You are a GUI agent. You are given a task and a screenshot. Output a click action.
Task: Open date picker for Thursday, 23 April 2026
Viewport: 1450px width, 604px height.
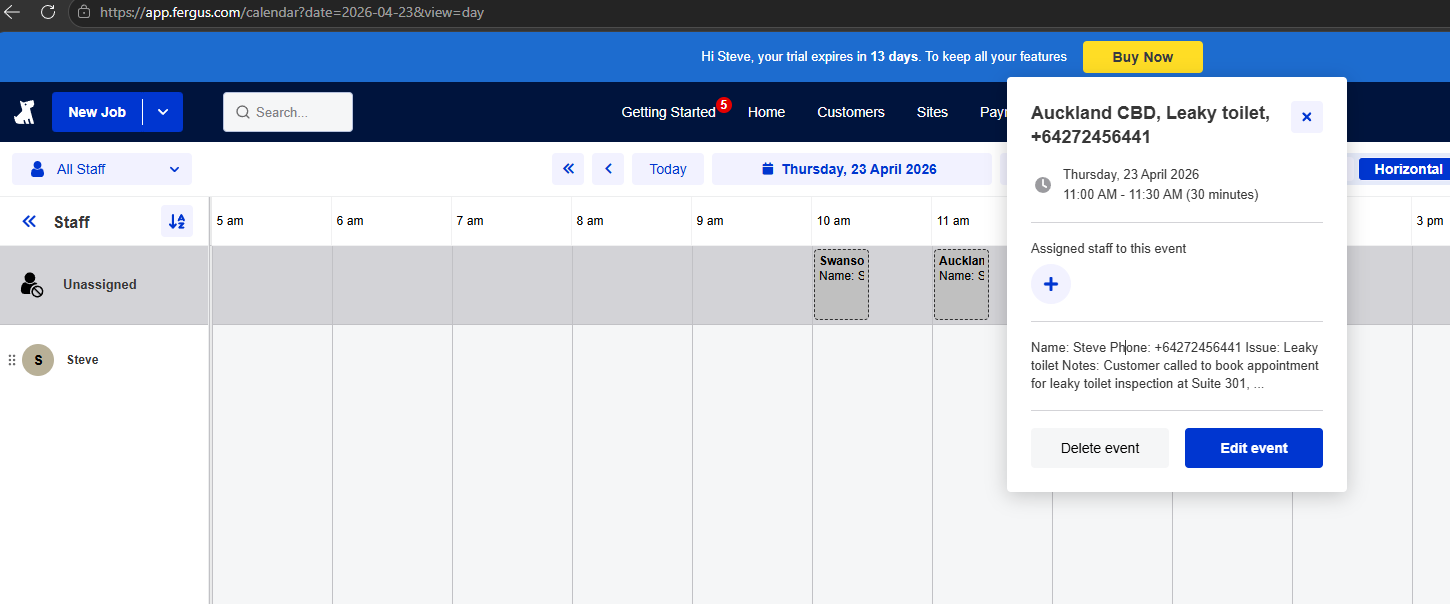pyautogui.click(x=850, y=169)
